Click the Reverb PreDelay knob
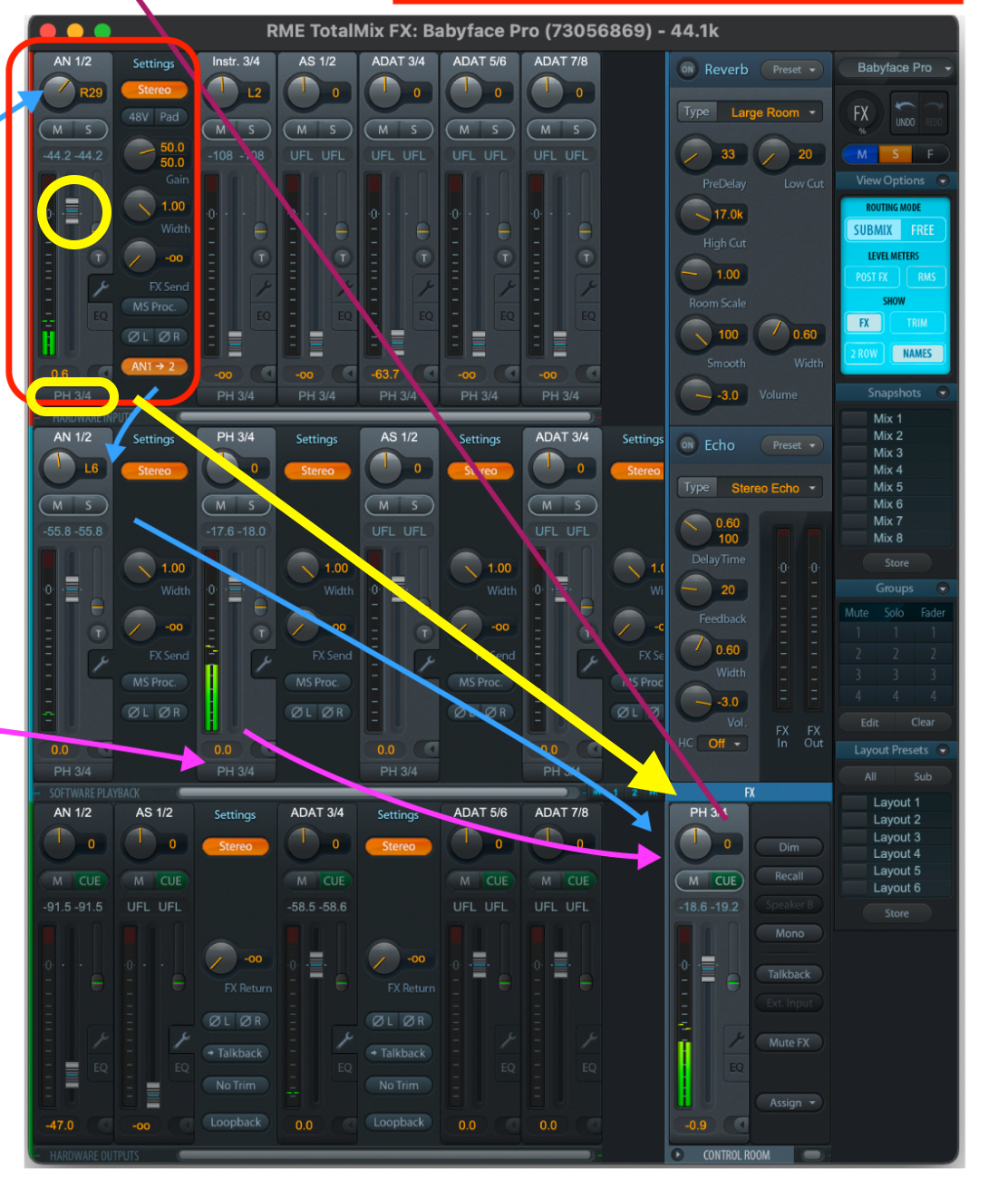Viewport: 1008px width, 1188px height. click(x=695, y=155)
